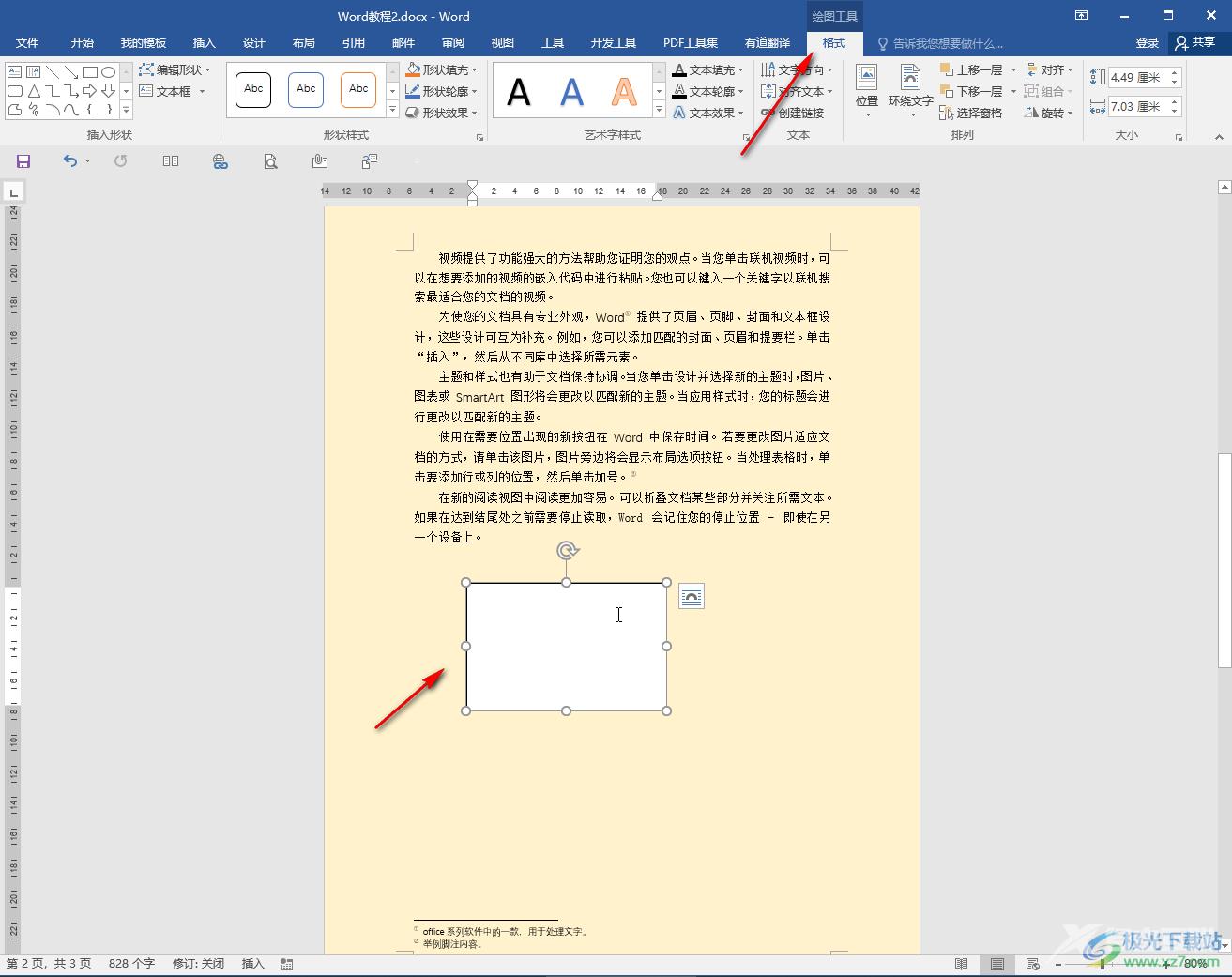Screen dimensions: 1232x977
Task: Open the Wrap Text (环绕文字) dropdown
Action: pos(910,91)
